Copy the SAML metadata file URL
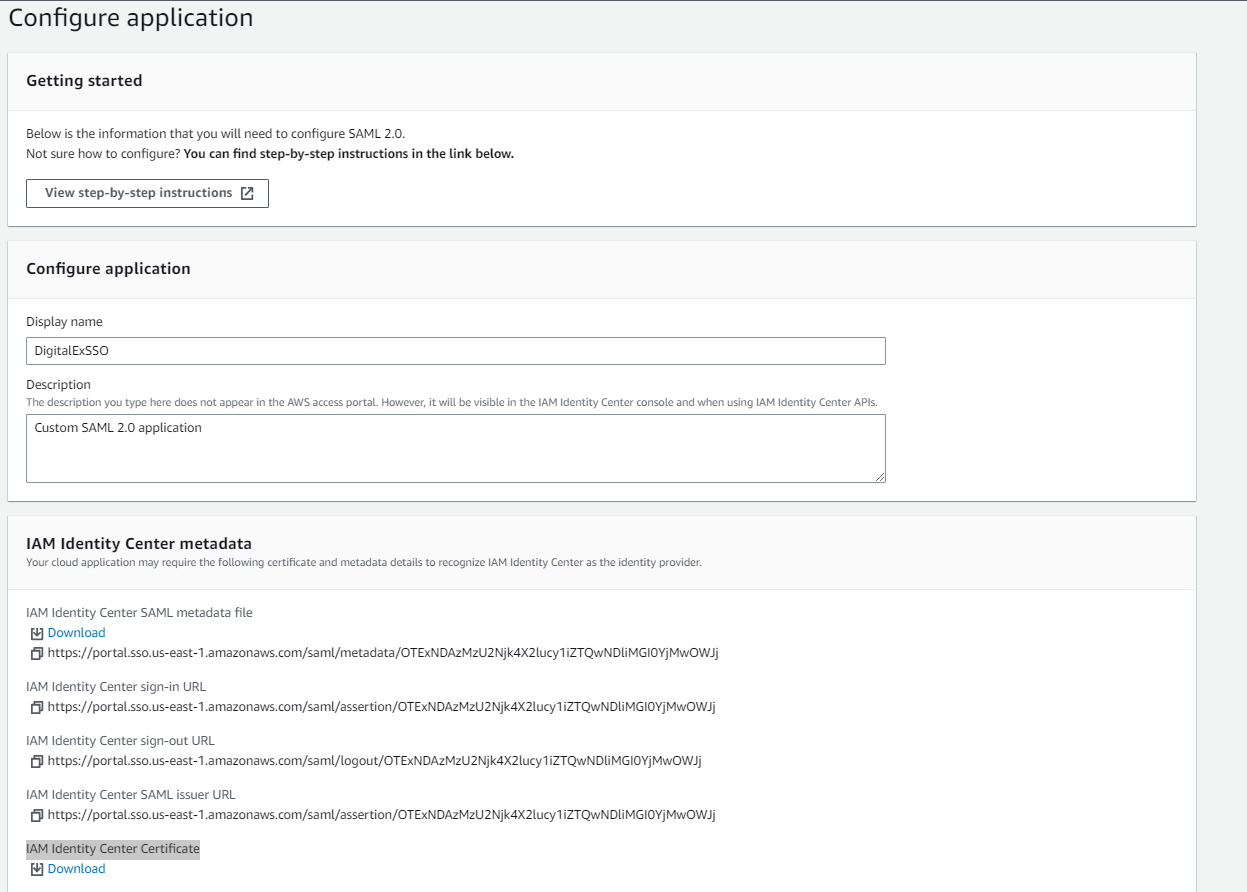This screenshot has height=892, width=1247. pyautogui.click(x=37, y=653)
